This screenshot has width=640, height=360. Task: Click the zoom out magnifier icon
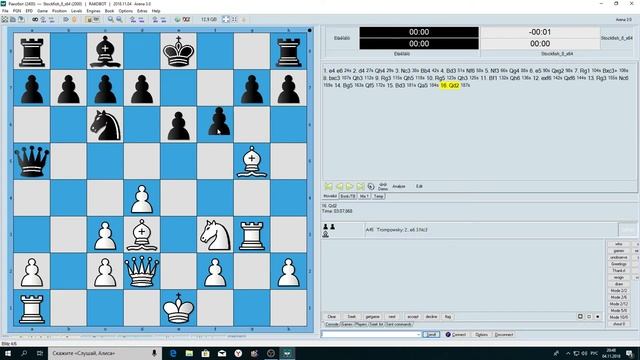119,19
